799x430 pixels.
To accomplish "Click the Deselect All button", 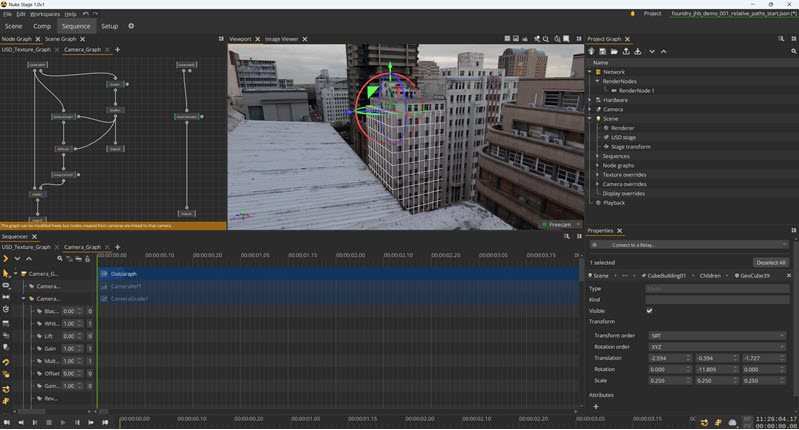I will coord(770,262).
